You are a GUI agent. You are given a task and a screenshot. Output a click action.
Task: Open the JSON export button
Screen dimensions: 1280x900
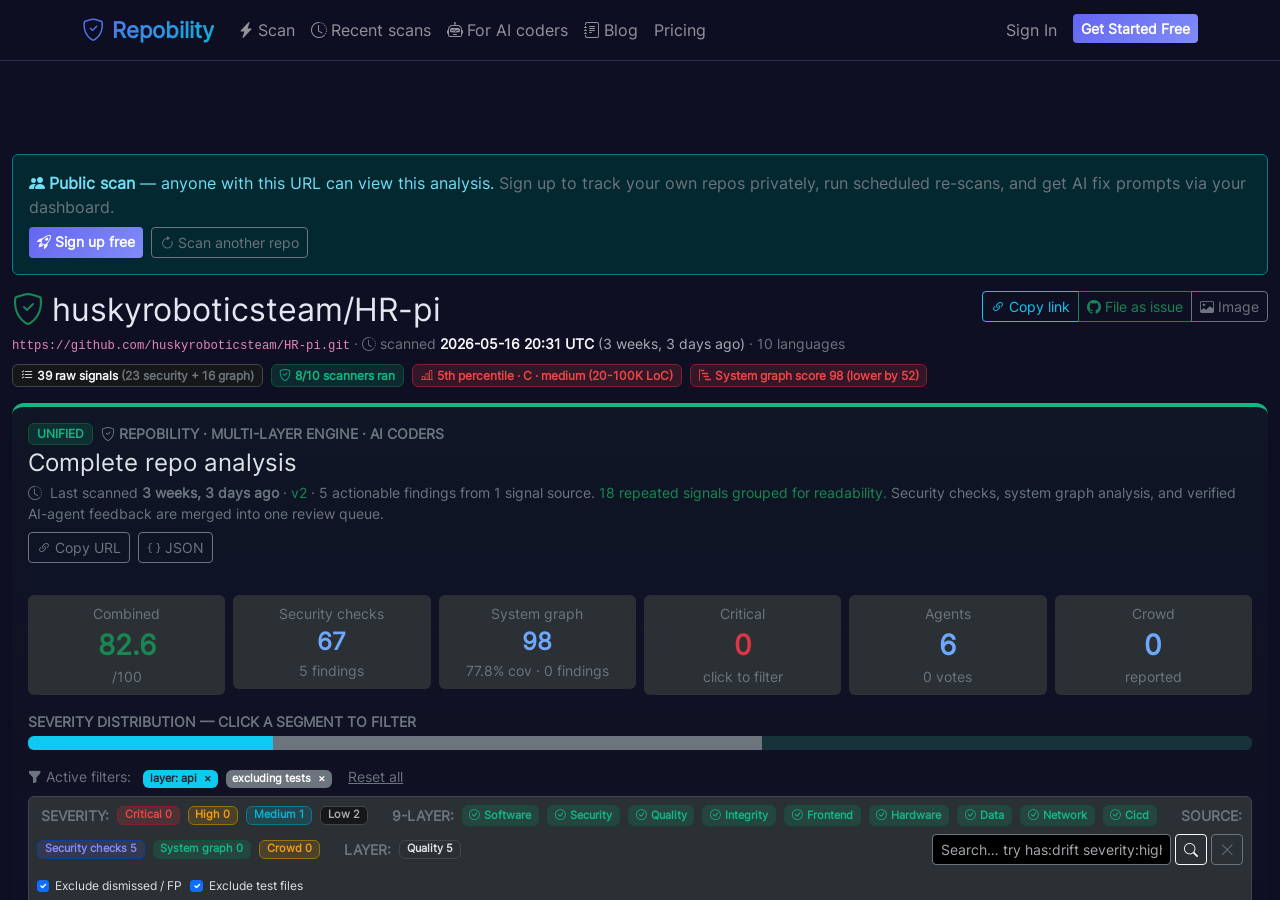pyautogui.click(x=175, y=548)
